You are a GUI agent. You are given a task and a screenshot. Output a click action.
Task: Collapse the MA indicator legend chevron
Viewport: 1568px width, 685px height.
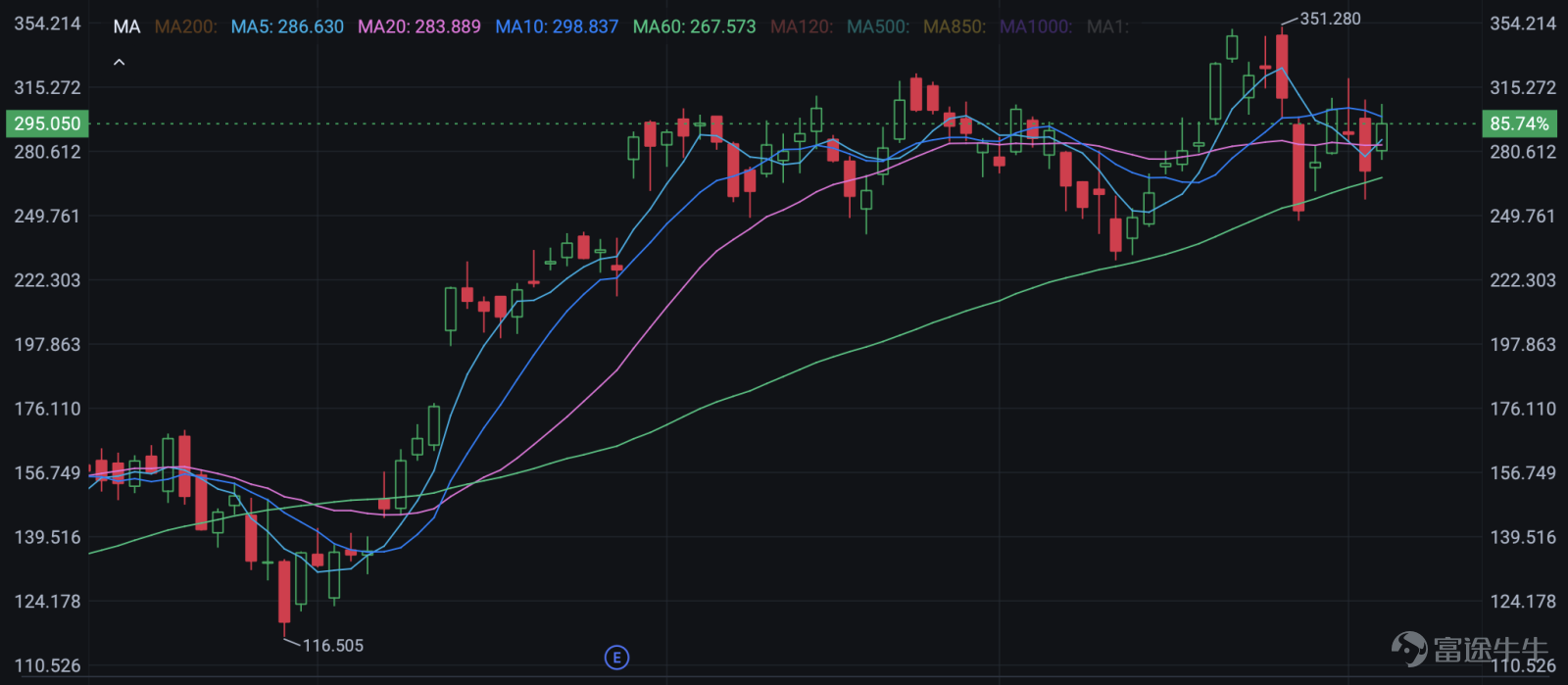tap(120, 63)
